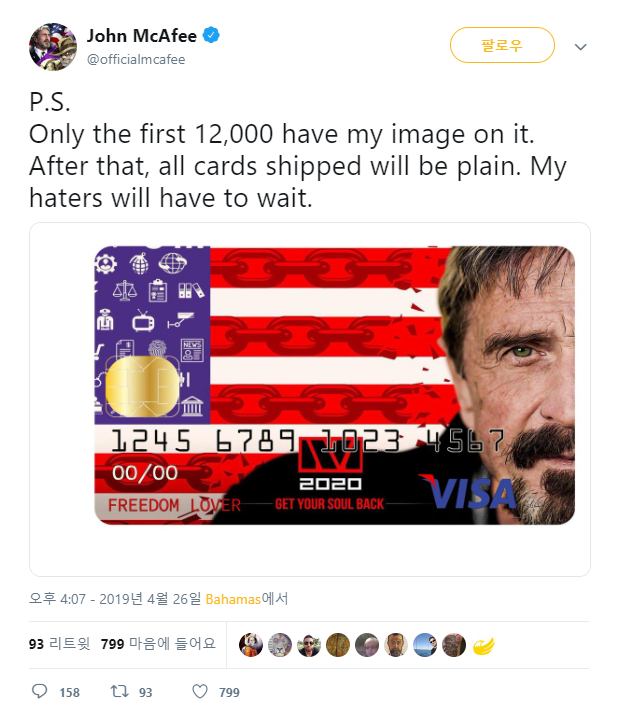Click the Bahamas location link

[233, 599]
